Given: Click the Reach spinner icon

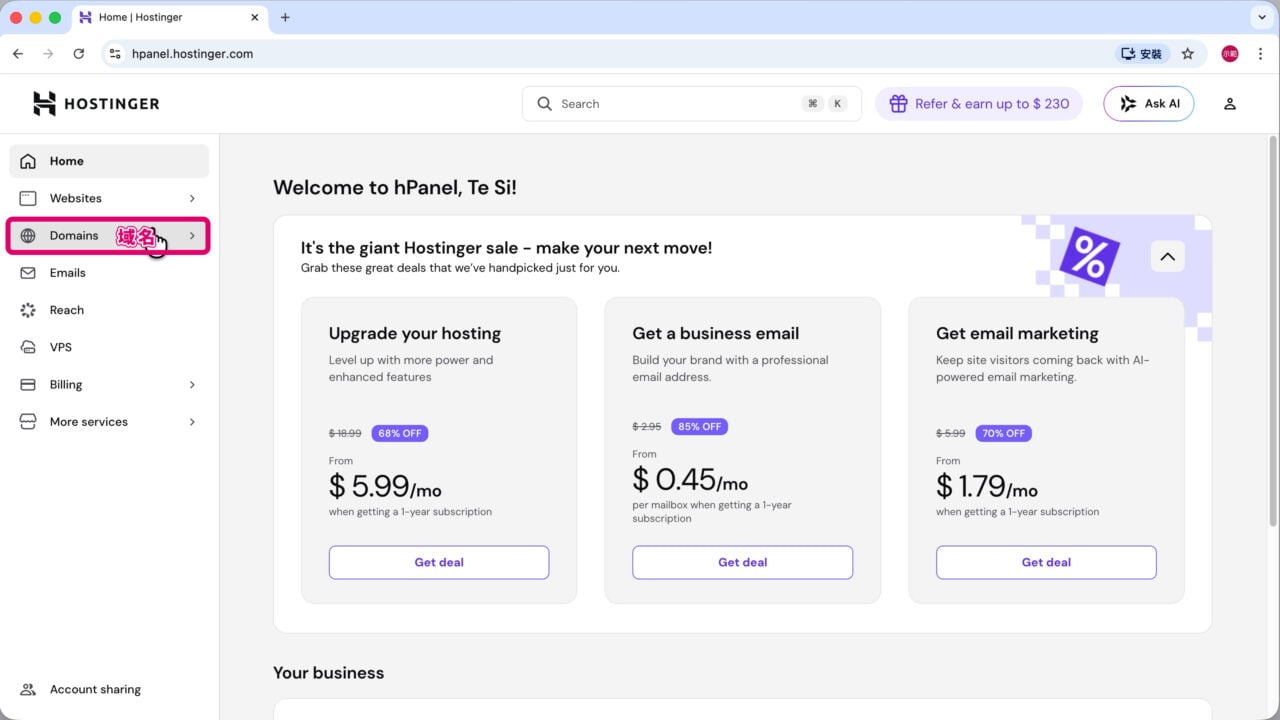Looking at the screenshot, I should (x=28, y=310).
